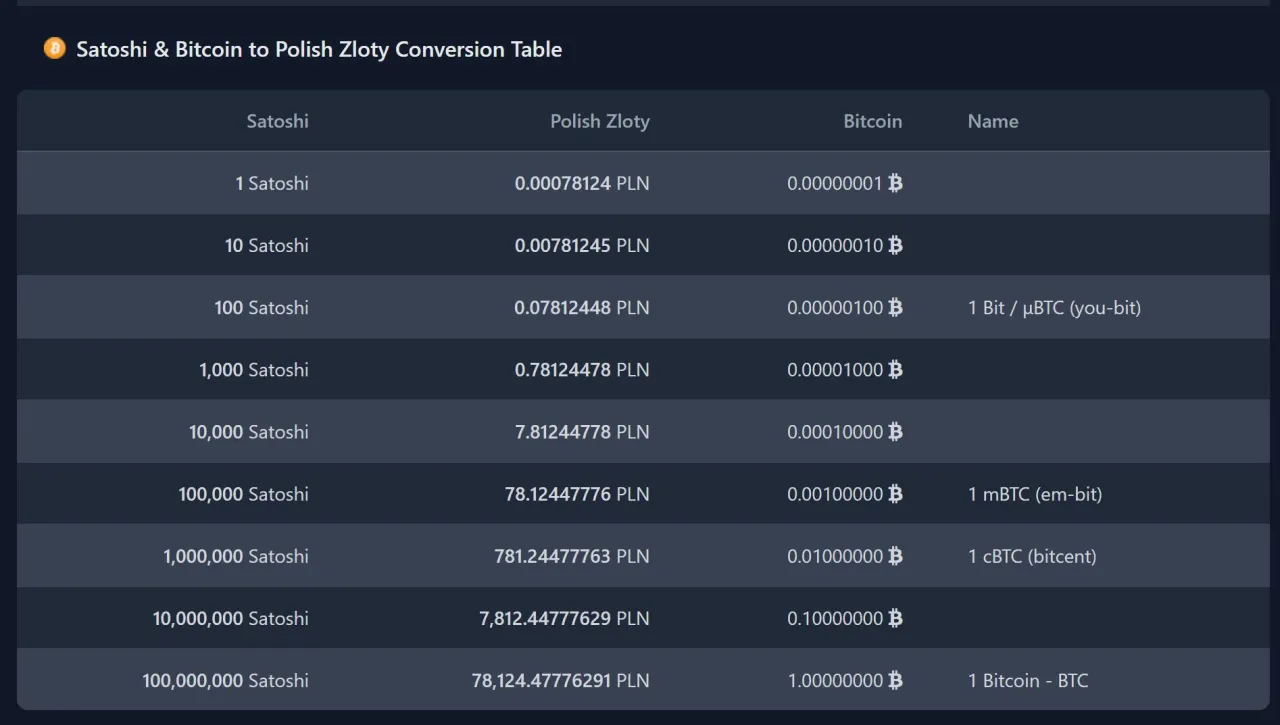Click the Bitcoin column header
This screenshot has width=1280, height=725.
(873, 121)
